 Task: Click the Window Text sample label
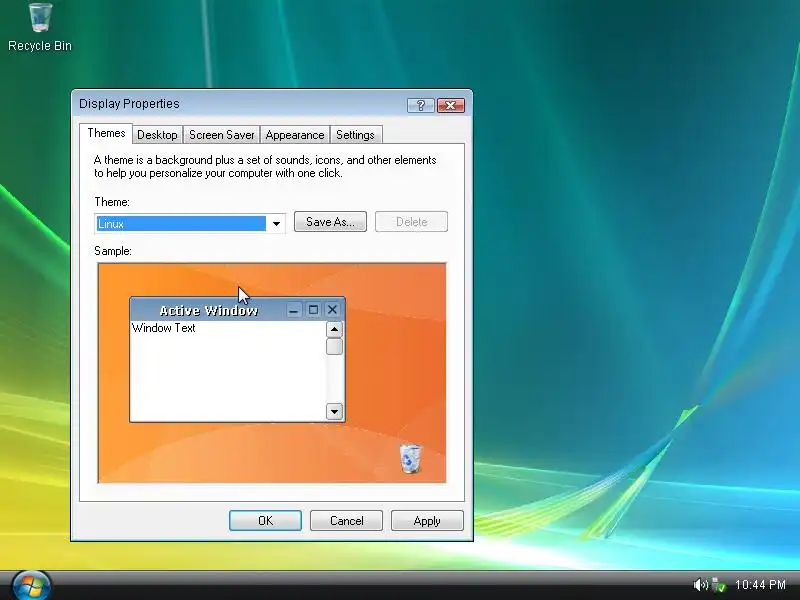click(164, 328)
